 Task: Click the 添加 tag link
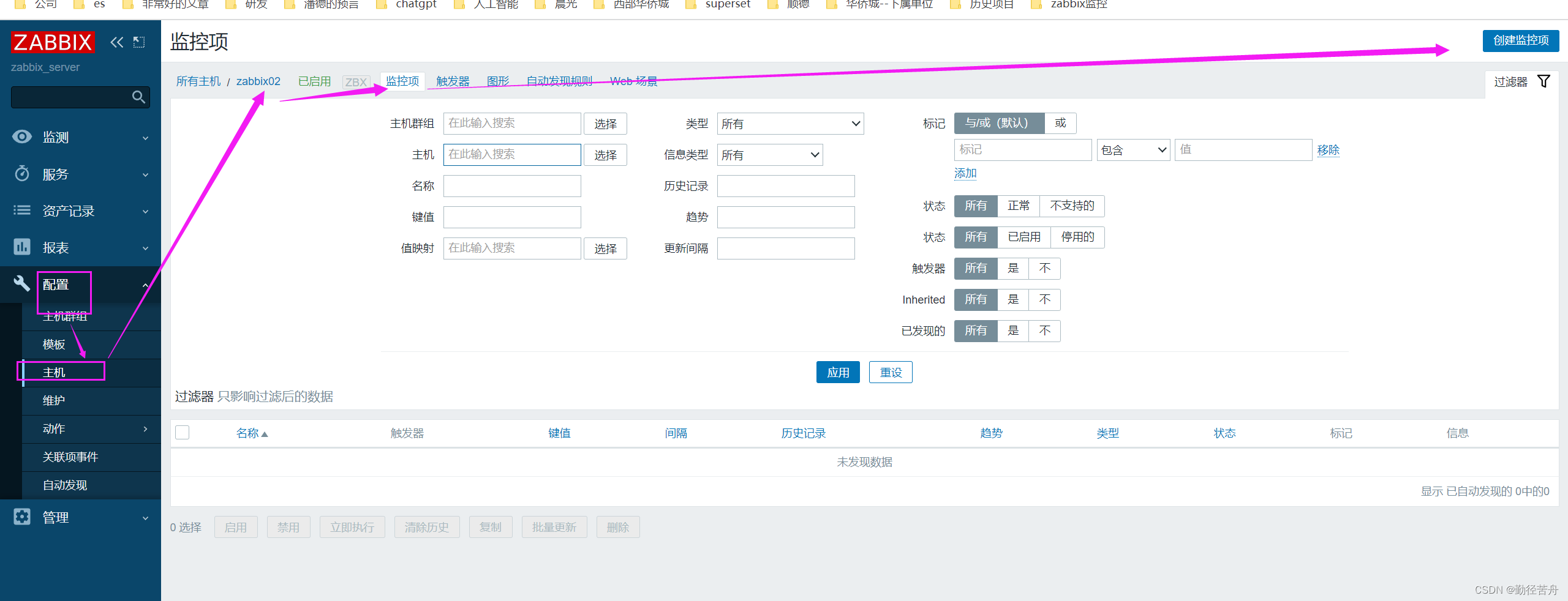pyautogui.click(x=965, y=173)
